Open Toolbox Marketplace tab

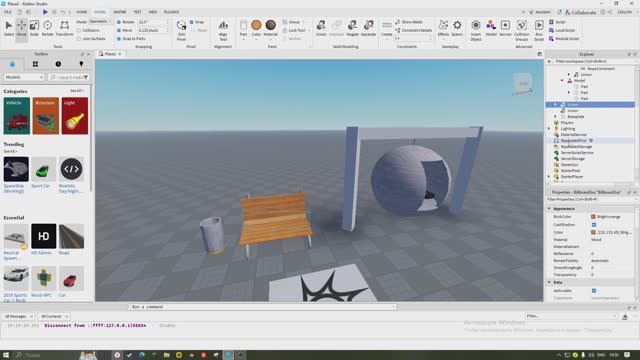(12, 64)
